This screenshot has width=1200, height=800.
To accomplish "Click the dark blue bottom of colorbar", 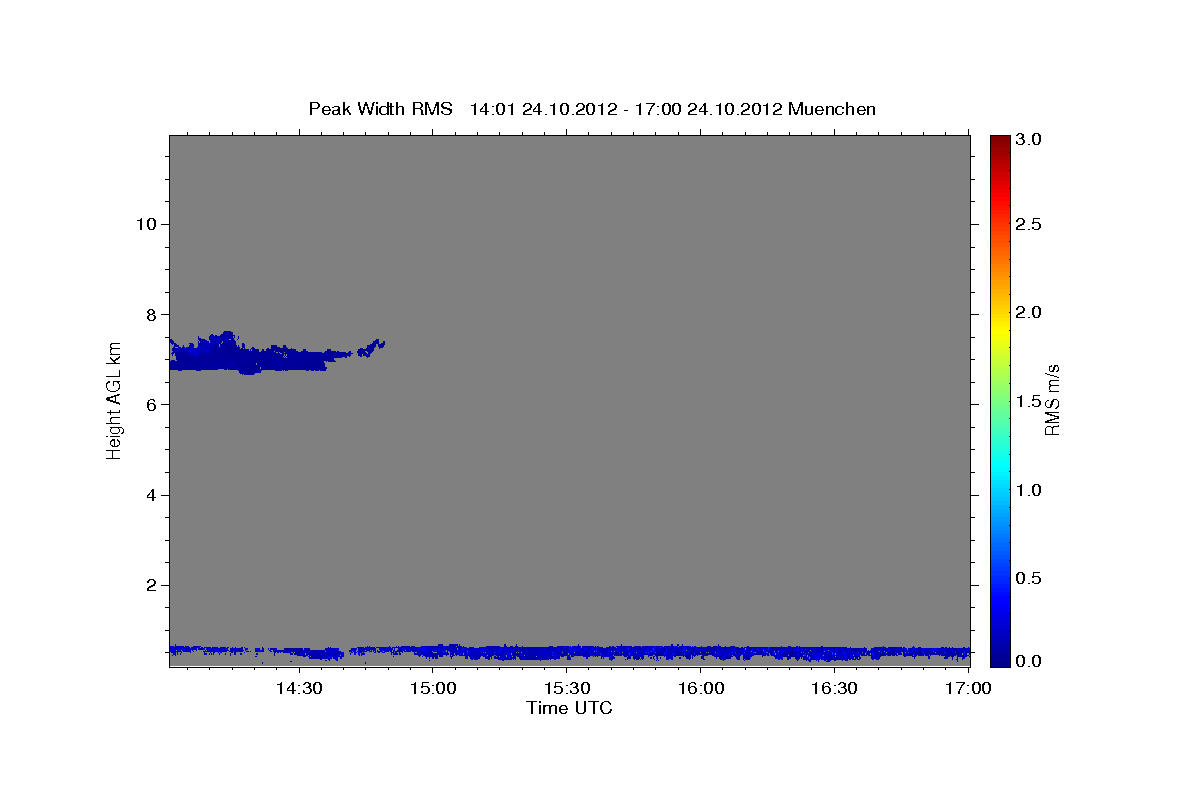I will 1000,658.
